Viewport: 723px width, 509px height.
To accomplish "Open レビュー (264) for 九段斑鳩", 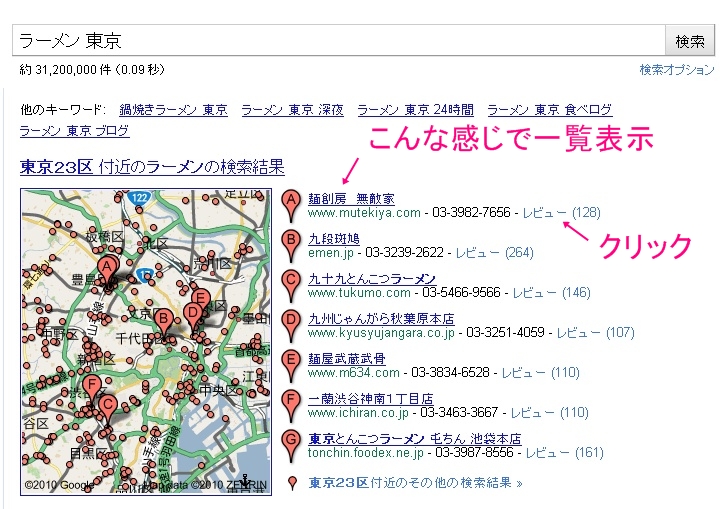I will click(495, 253).
